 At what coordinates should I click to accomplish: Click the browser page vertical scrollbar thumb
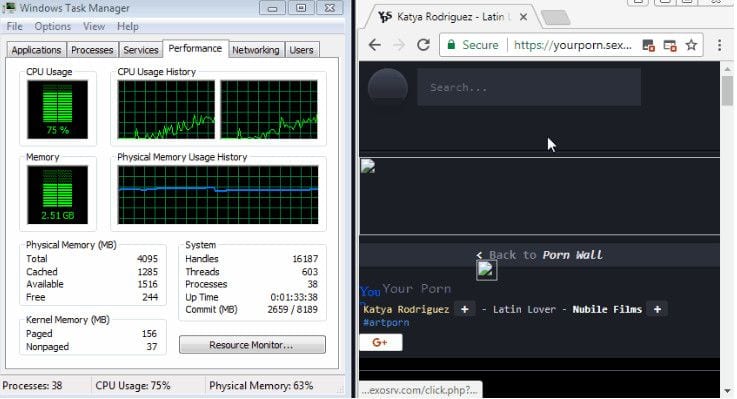(x=727, y=91)
